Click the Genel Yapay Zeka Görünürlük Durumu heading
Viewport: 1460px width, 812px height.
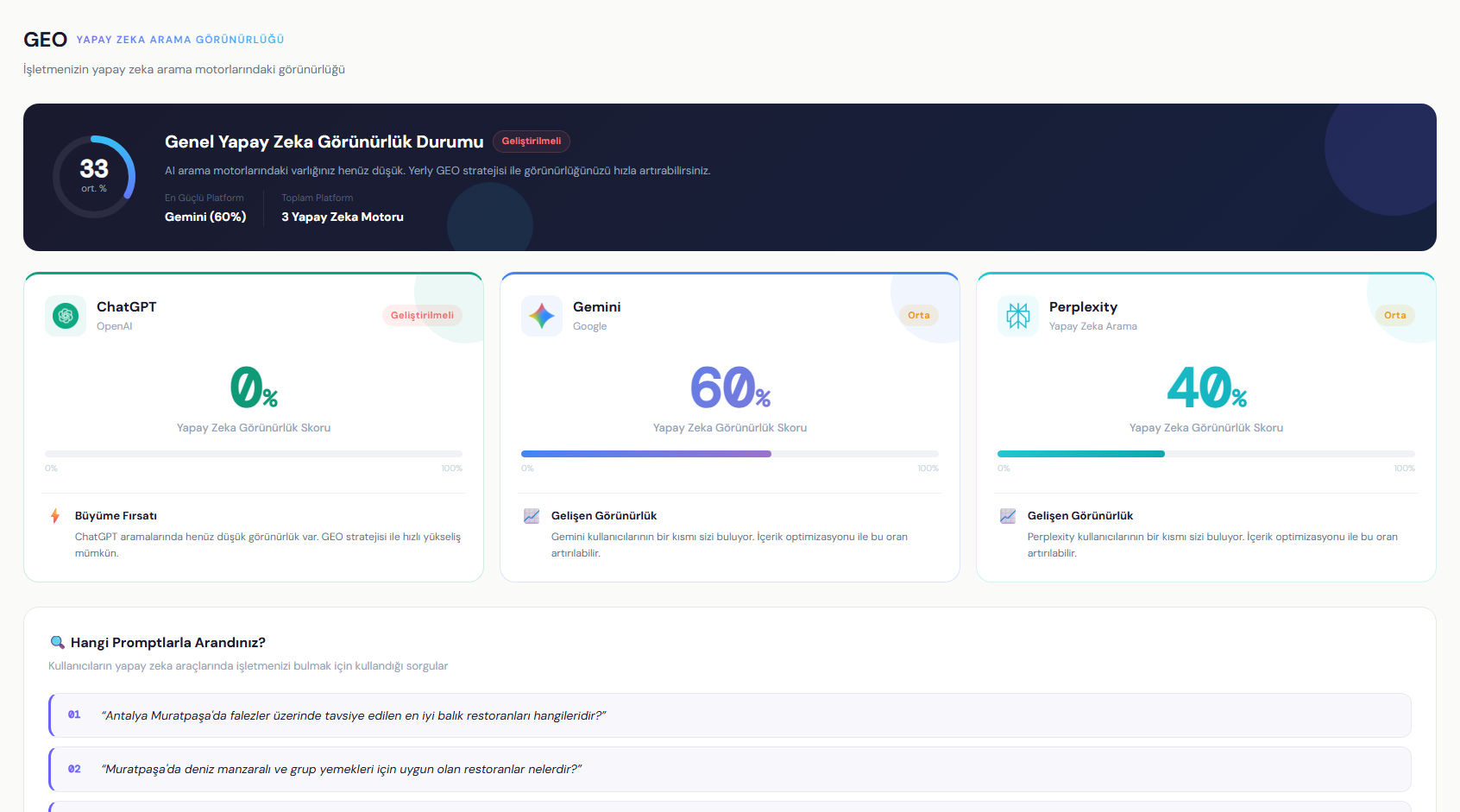(324, 142)
